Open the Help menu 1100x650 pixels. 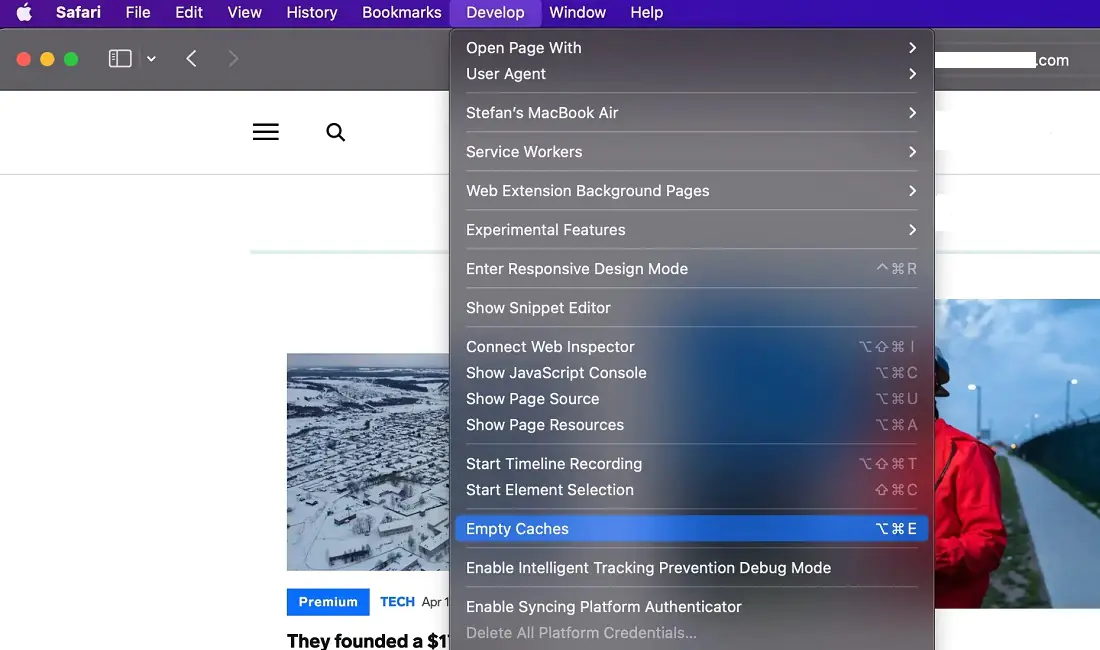point(646,13)
